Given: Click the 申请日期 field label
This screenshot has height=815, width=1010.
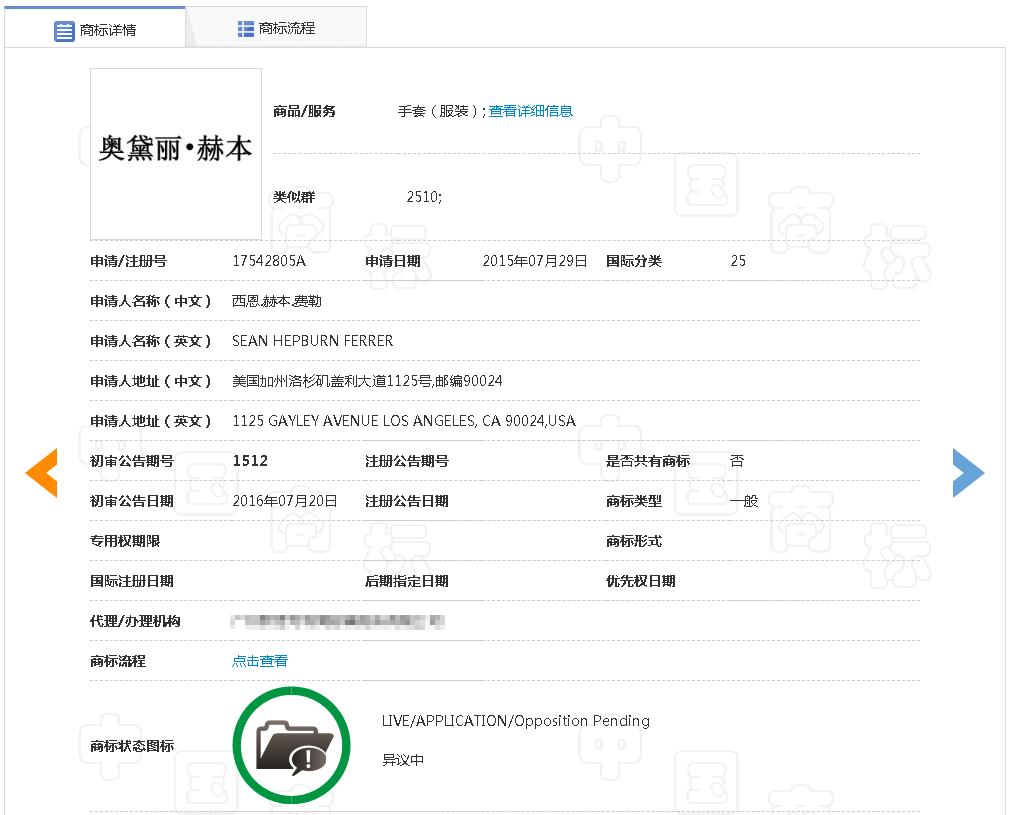Looking at the screenshot, I should [x=392, y=261].
